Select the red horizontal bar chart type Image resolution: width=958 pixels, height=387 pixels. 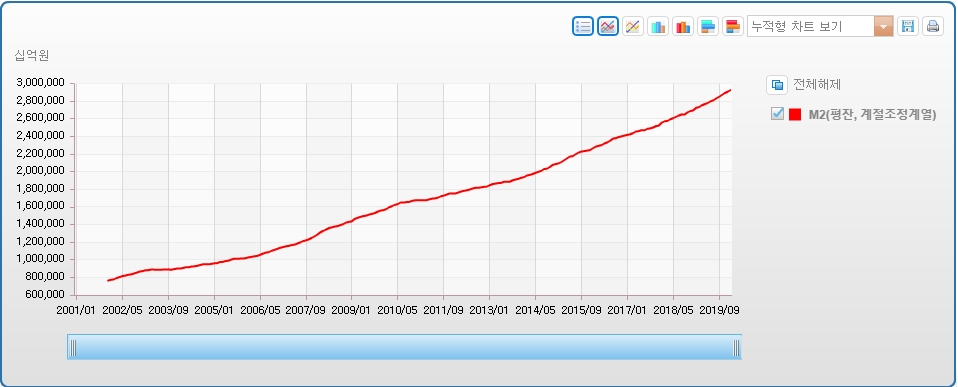733,26
